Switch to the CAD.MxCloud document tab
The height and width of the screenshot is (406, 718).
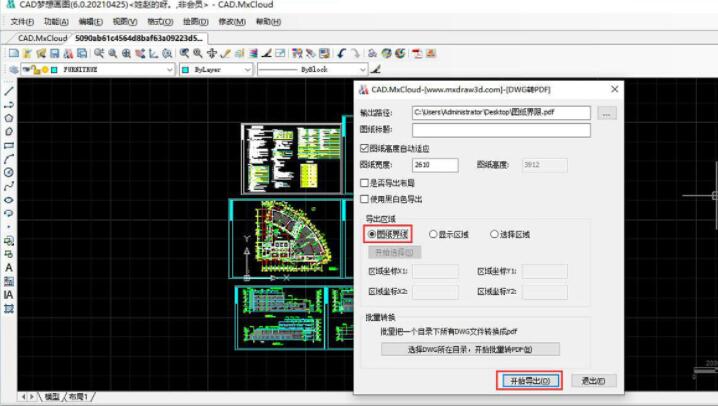(x=42, y=38)
